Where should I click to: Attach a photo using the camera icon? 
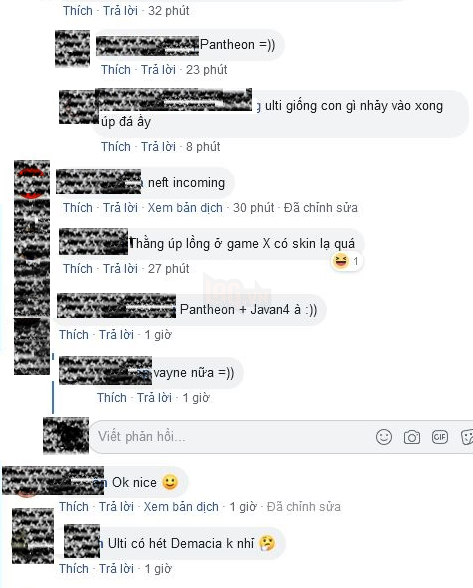(411, 437)
